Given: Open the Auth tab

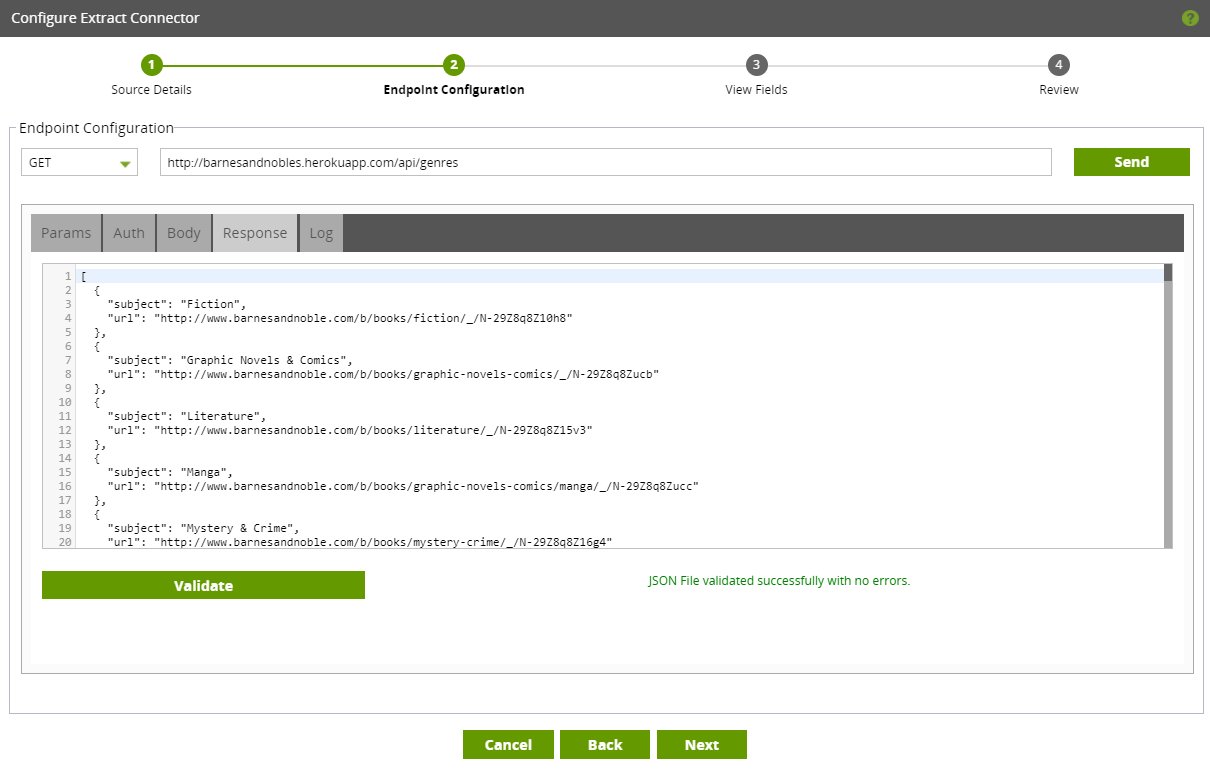Looking at the screenshot, I should 129,233.
